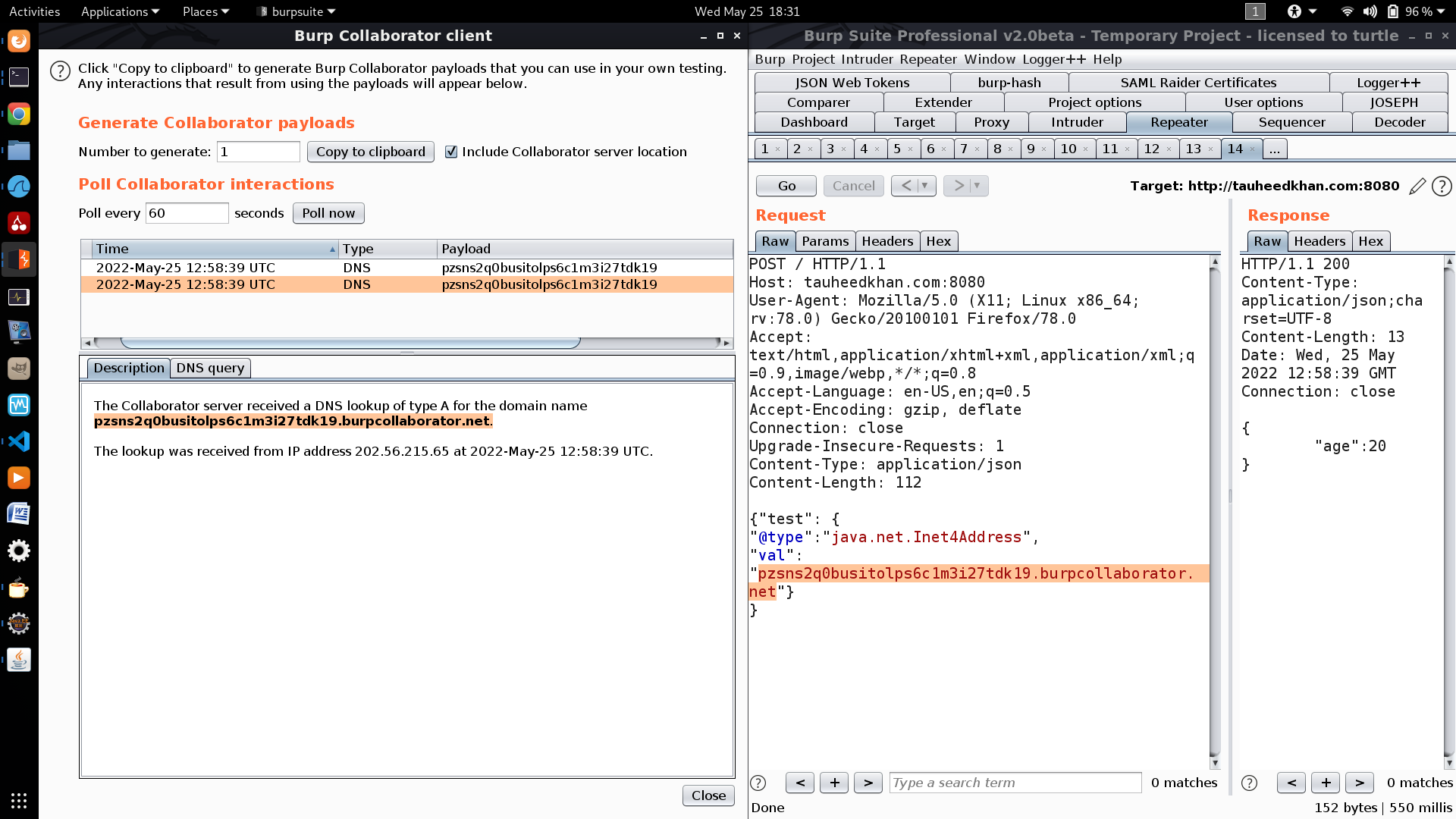Open the accessibility menu in top bar
1456x819 pixels.
click(1301, 11)
